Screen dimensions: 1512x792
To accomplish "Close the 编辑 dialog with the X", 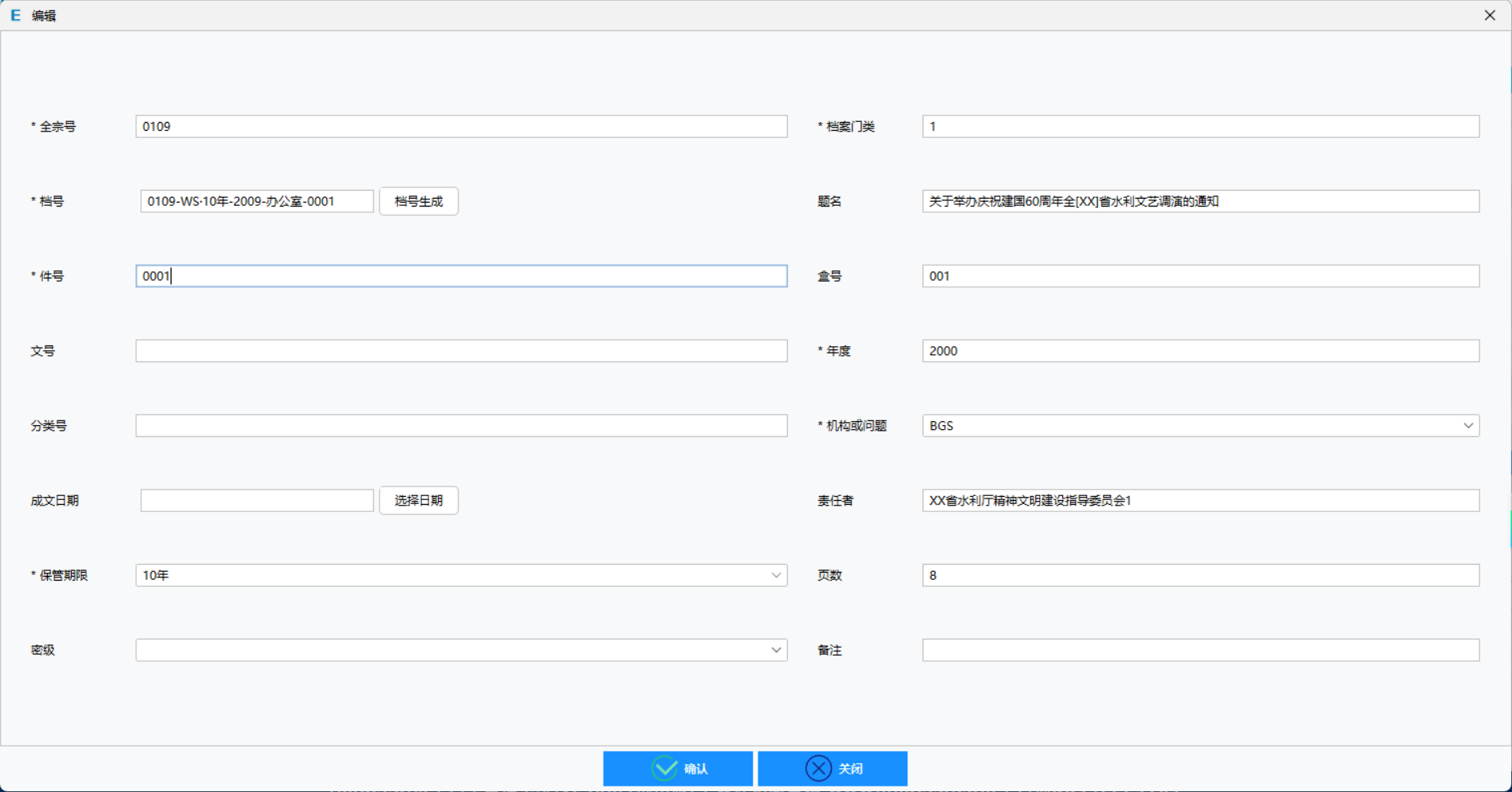I will tap(1490, 14).
